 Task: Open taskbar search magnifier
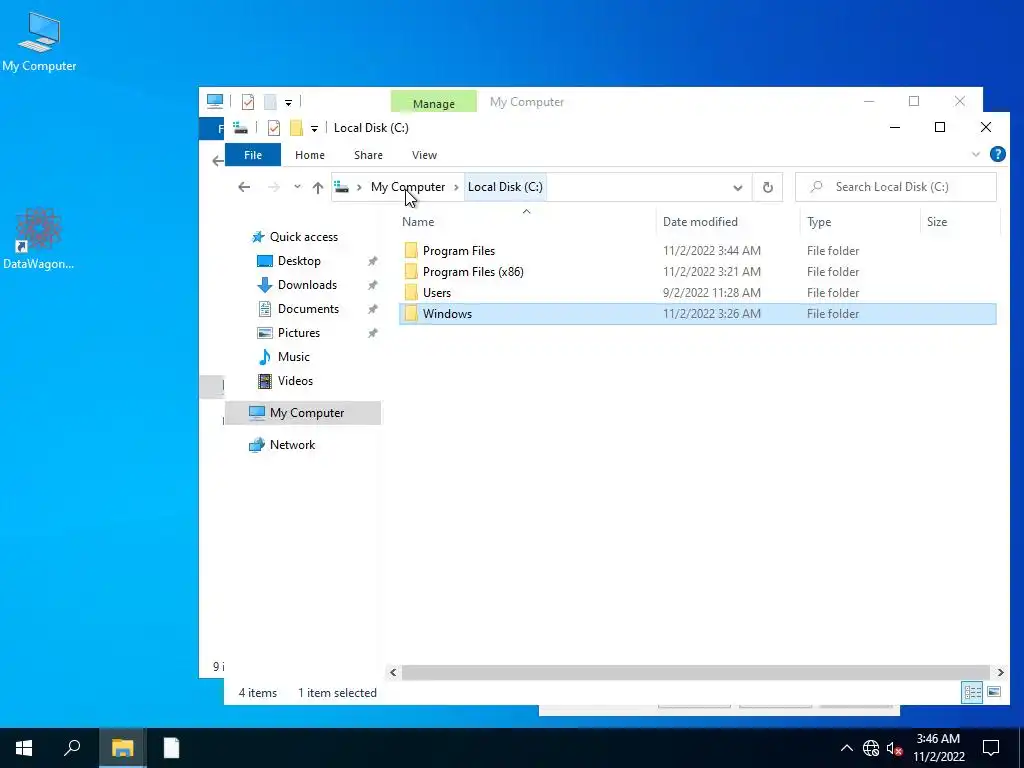tap(72, 748)
